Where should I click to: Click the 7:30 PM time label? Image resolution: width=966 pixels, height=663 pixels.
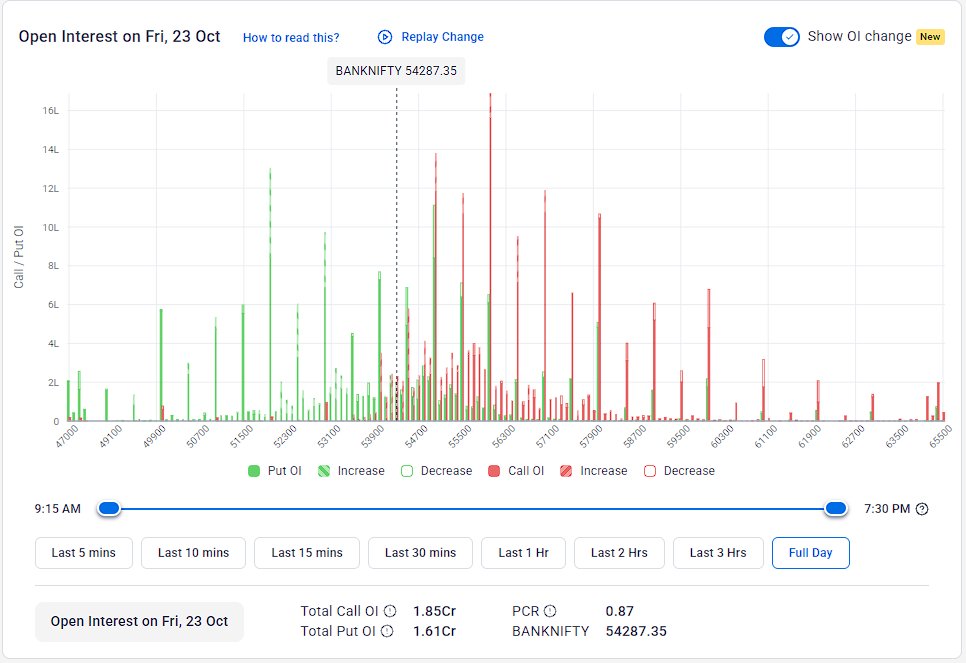887,509
